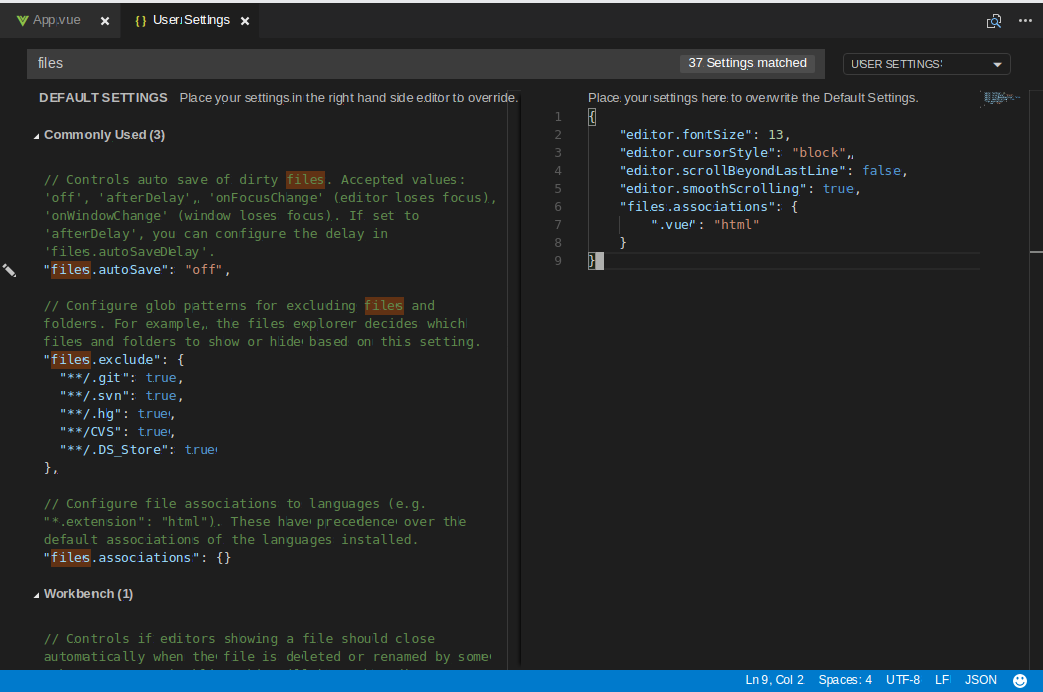This screenshot has height=692, width=1043.
Task: Click the Vue logo on the App.vue tab
Action: point(23,19)
